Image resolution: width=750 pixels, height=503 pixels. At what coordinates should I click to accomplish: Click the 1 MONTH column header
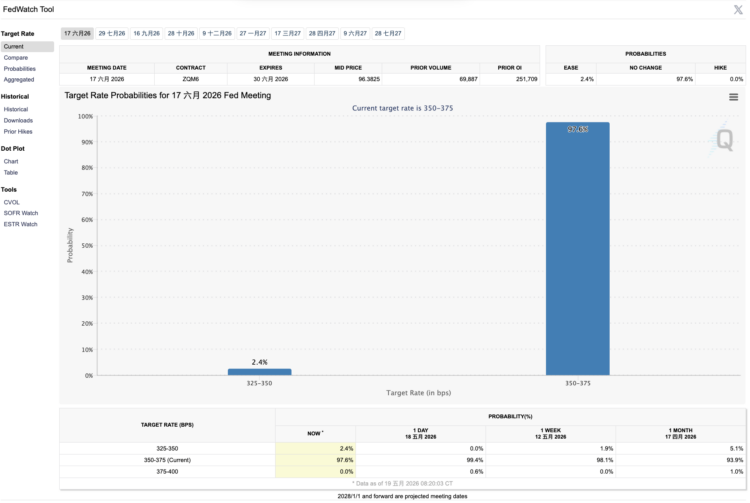(681, 434)
